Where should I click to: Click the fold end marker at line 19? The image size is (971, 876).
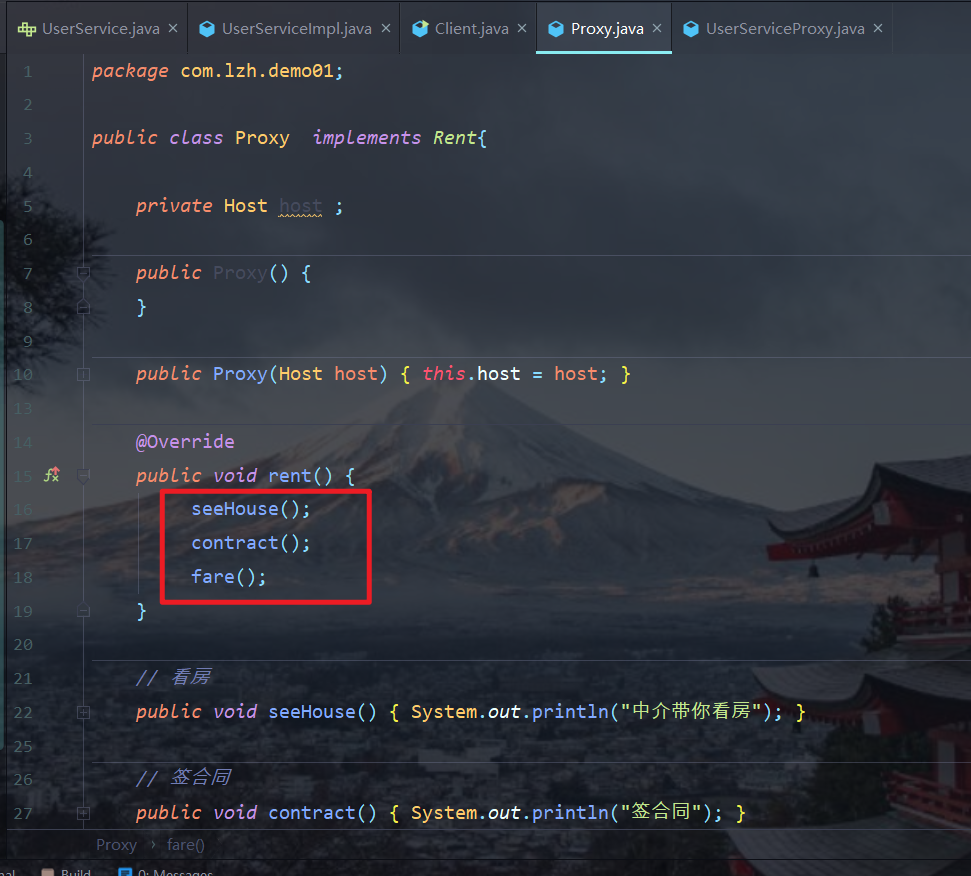(83, 611)
